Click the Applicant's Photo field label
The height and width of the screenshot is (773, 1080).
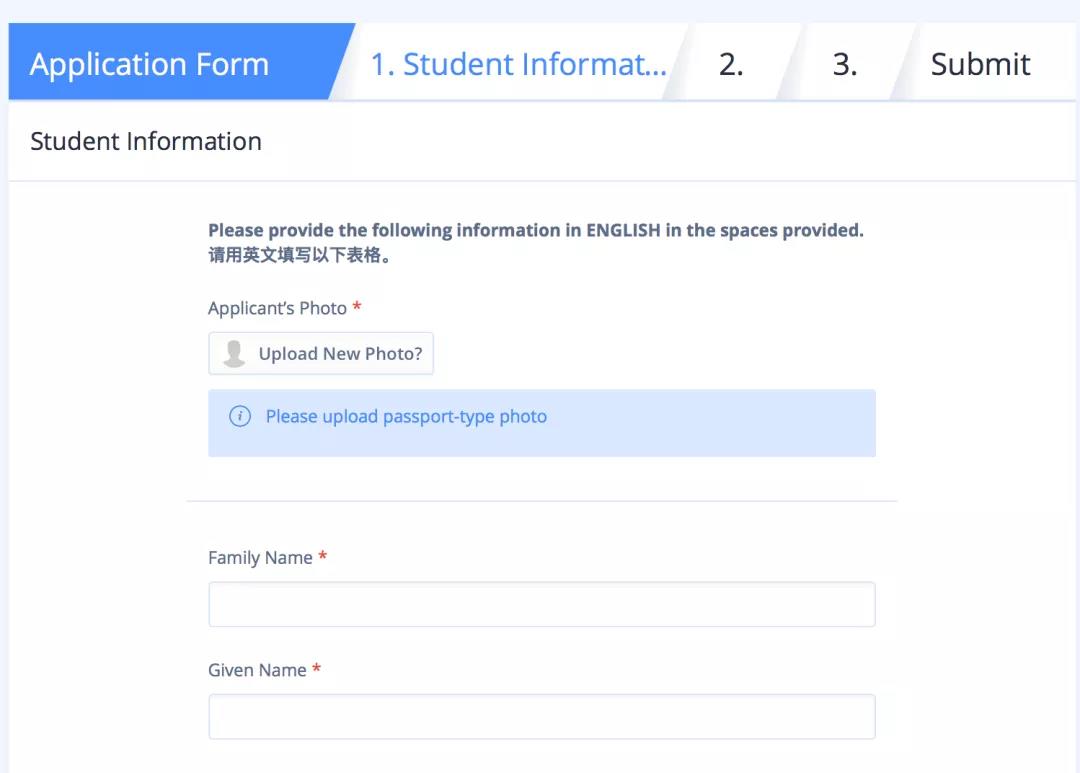[x=277, y=308]
